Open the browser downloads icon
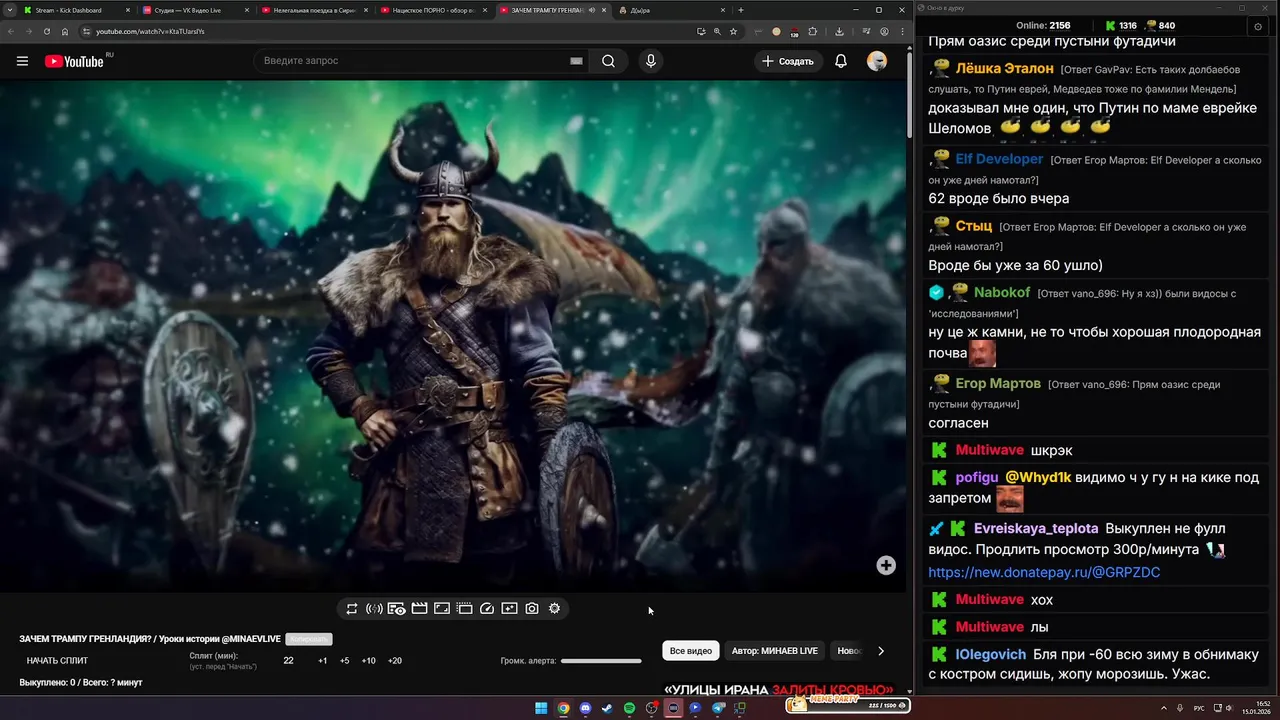1280x720 pixels. [839, 31]
